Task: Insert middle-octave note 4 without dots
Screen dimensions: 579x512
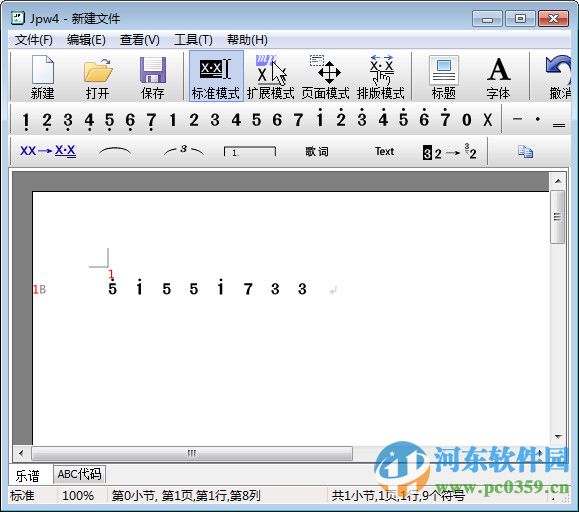Action: (x=236, y=120)
